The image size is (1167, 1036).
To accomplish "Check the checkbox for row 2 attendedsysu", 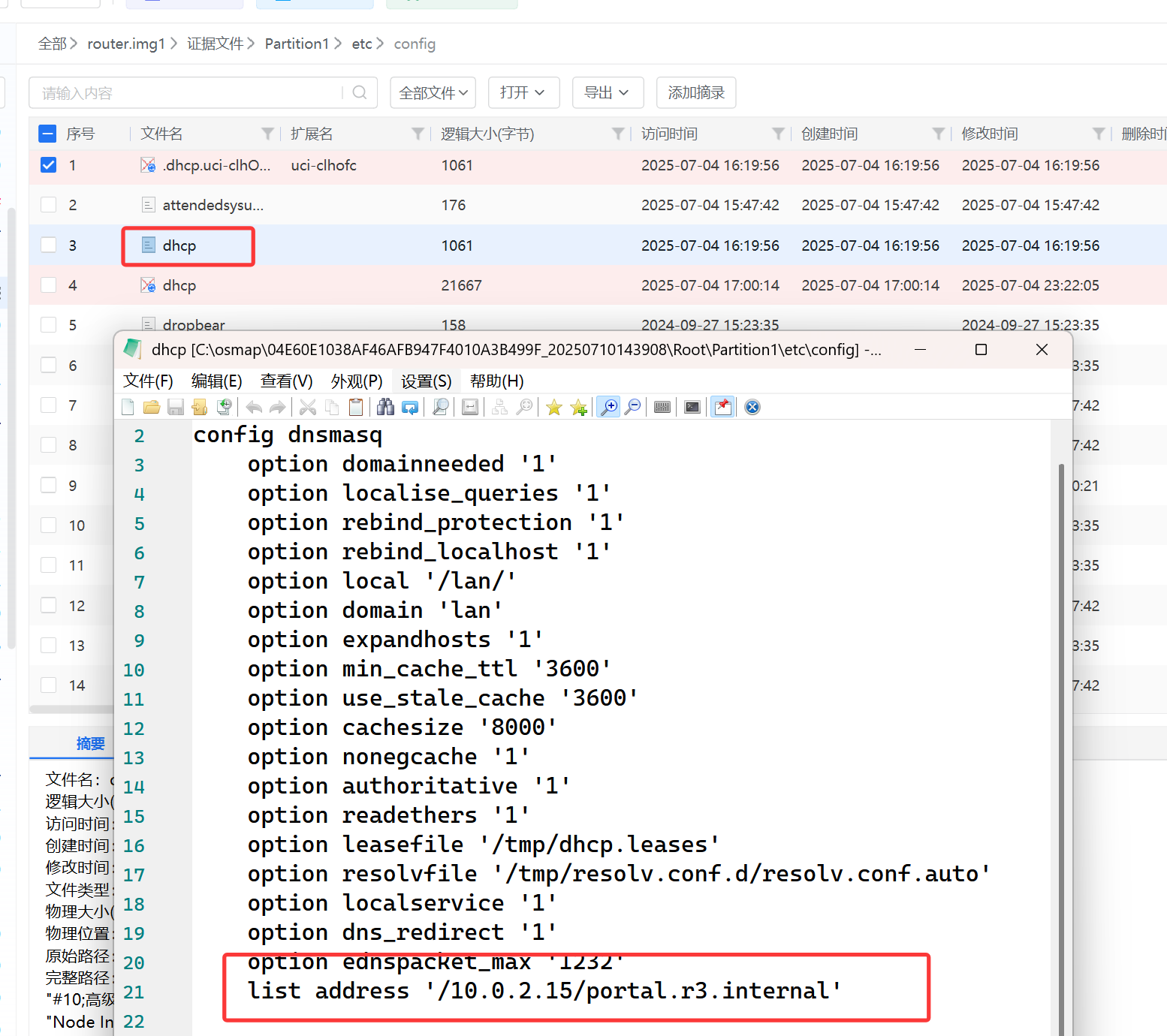I will click(48, 205).
